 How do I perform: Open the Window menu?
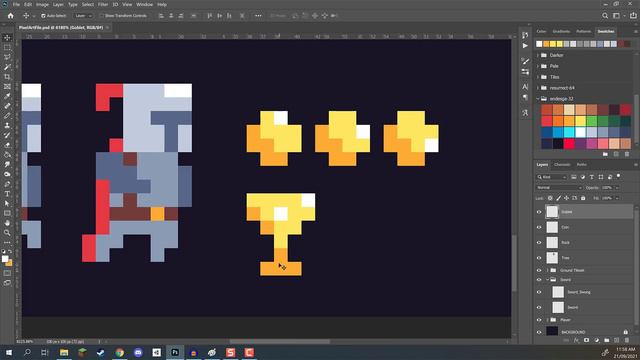tap(144, 4)
